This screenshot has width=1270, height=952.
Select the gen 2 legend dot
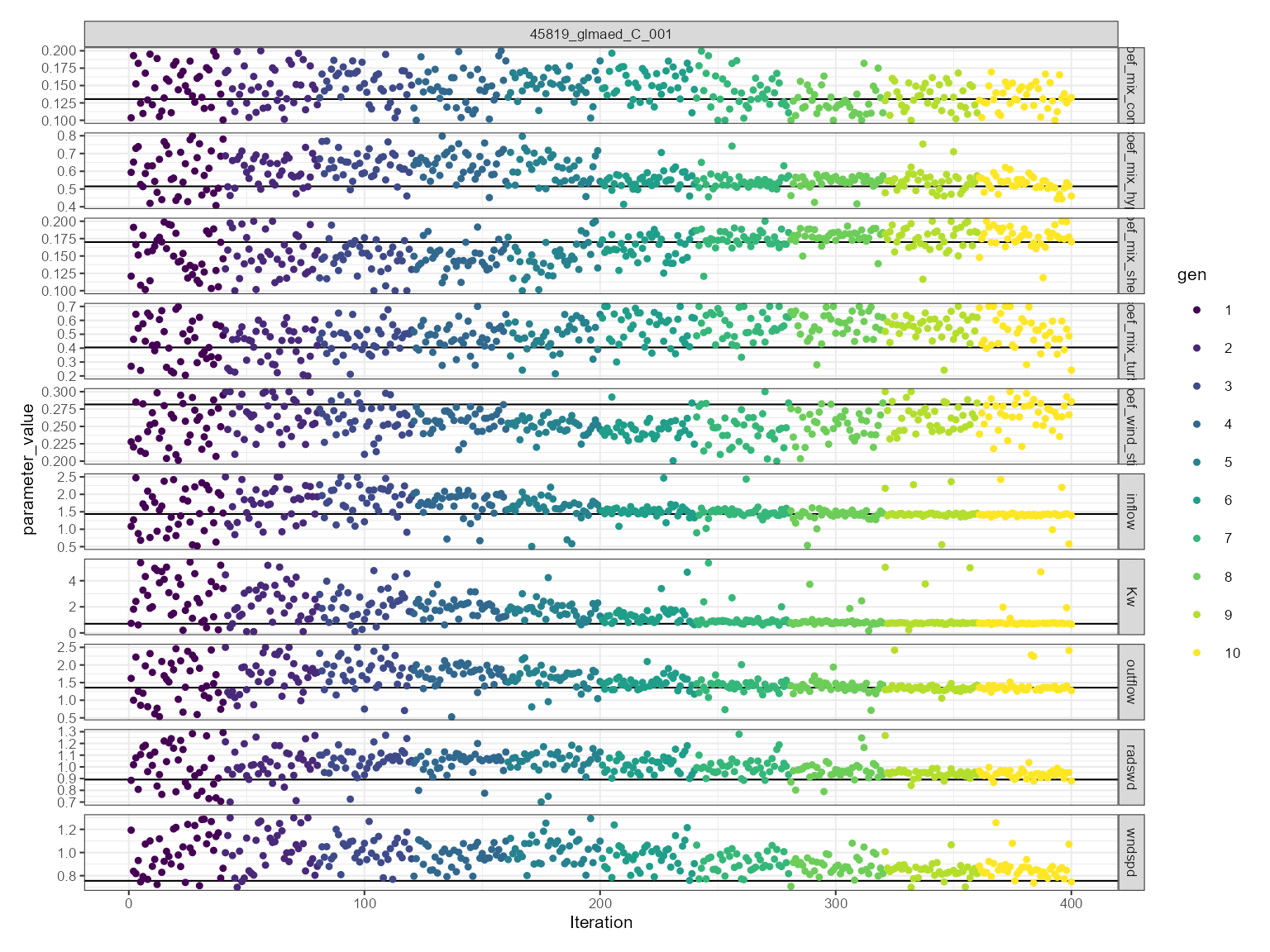(x=1196, y=348)
